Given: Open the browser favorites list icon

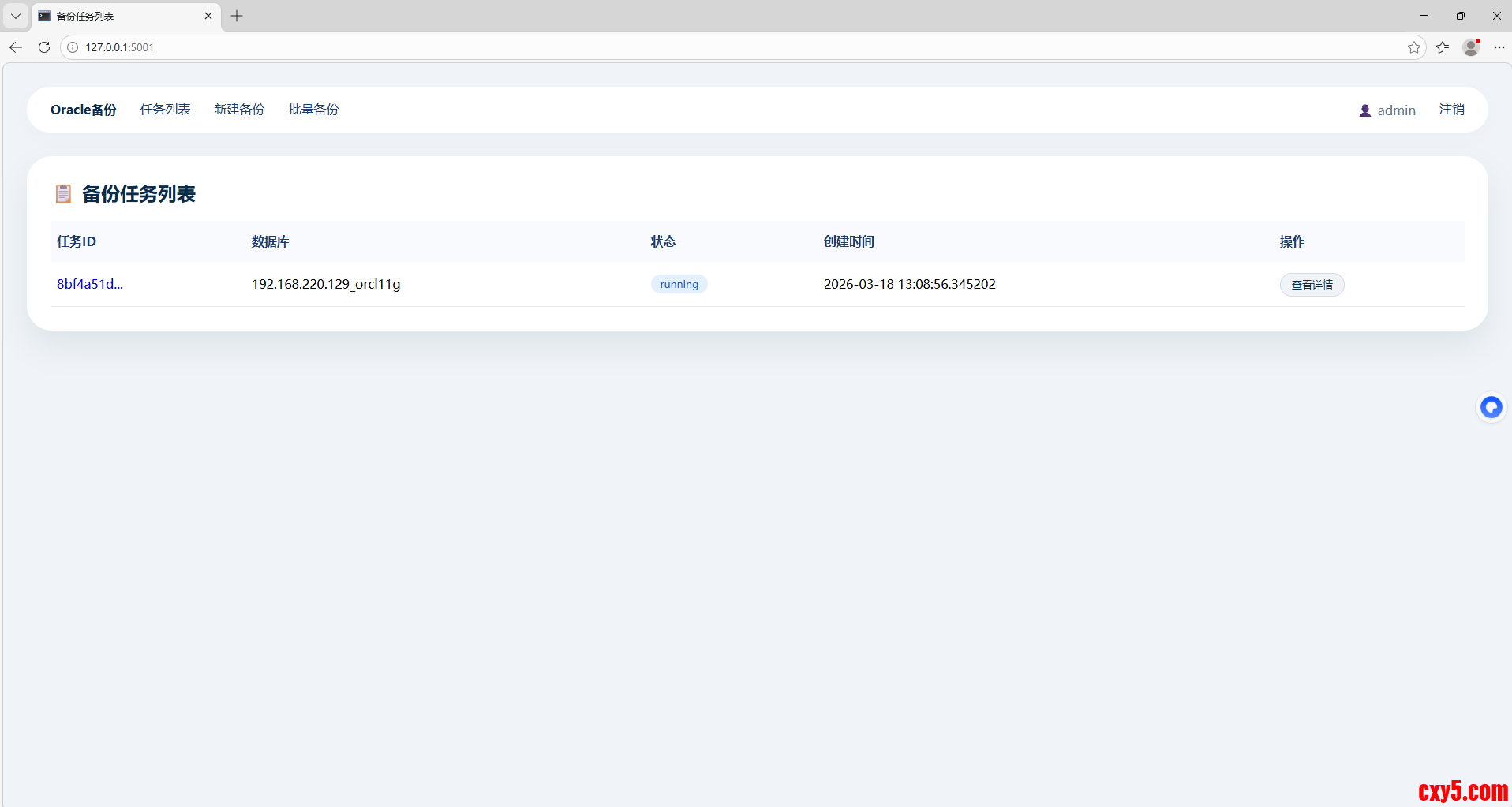Looking at the screenshot, I should (1443, 47).
